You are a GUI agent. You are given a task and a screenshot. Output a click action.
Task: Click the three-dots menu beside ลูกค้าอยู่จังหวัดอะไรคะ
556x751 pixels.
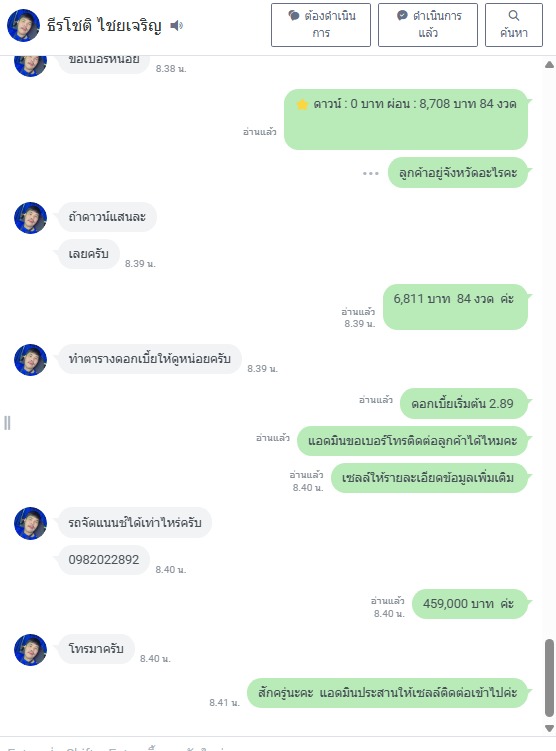tap(371, 173)
